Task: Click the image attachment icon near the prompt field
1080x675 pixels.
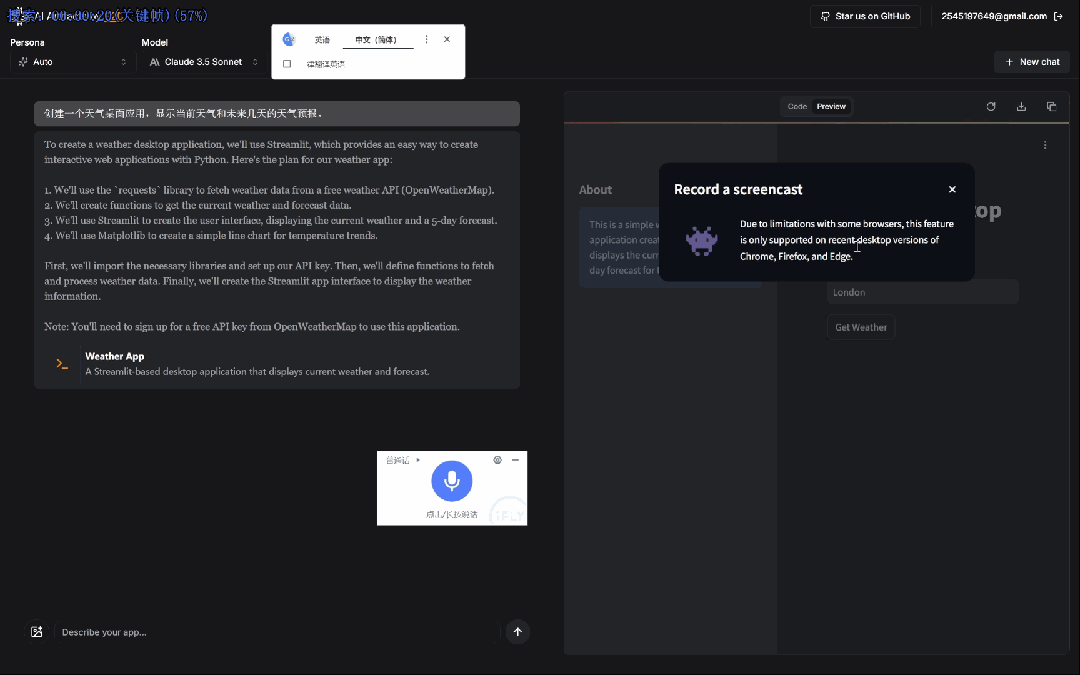Action: 37,631
